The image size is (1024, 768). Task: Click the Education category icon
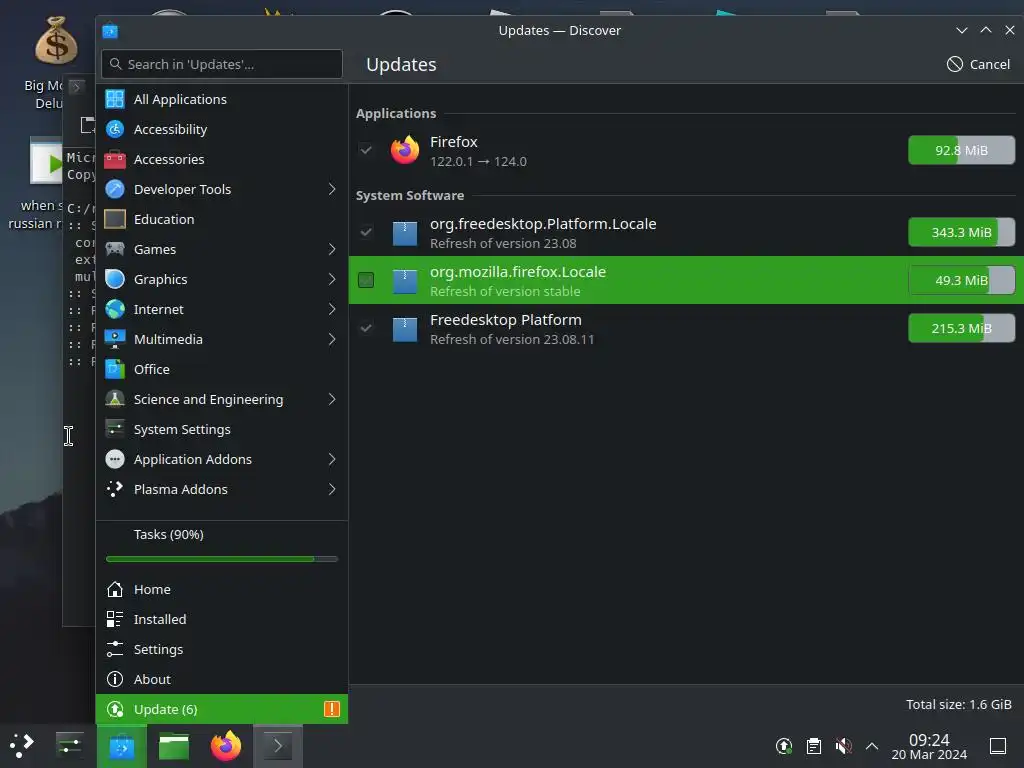[115, 219]
